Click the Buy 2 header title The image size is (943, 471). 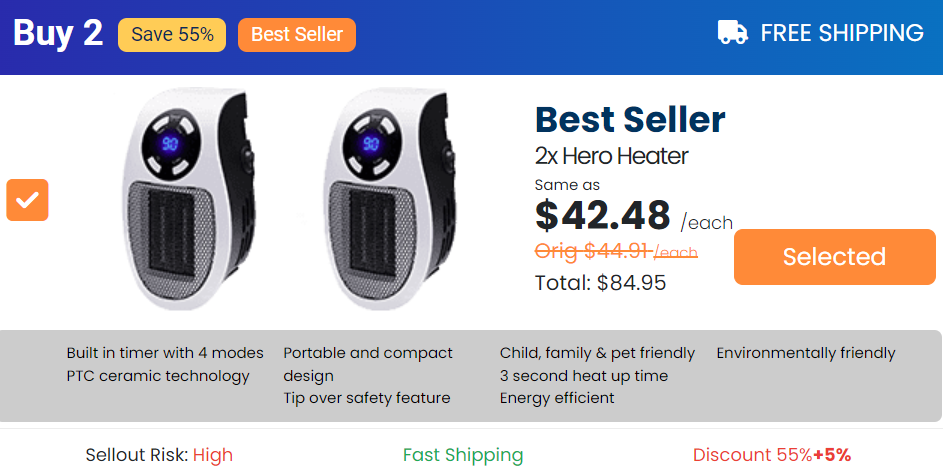click(x=58, y=33)
